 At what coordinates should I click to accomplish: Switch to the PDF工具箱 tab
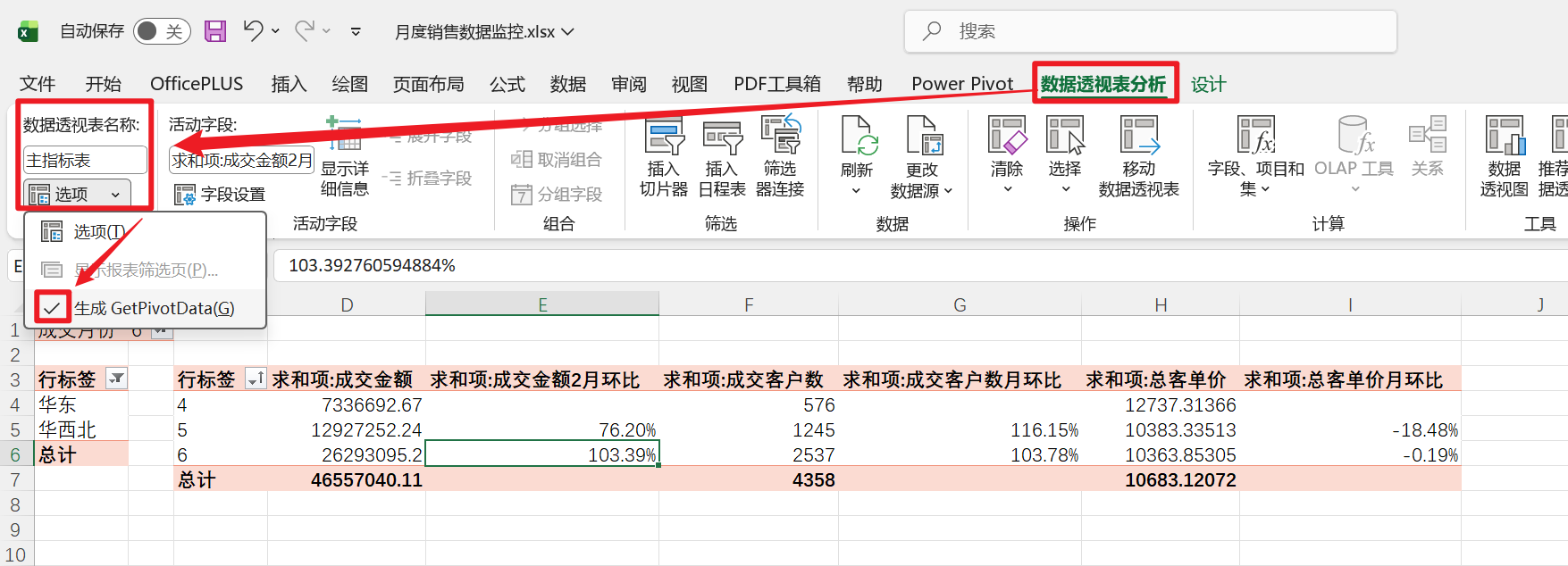pyautogui.click(x=776, y=84)
